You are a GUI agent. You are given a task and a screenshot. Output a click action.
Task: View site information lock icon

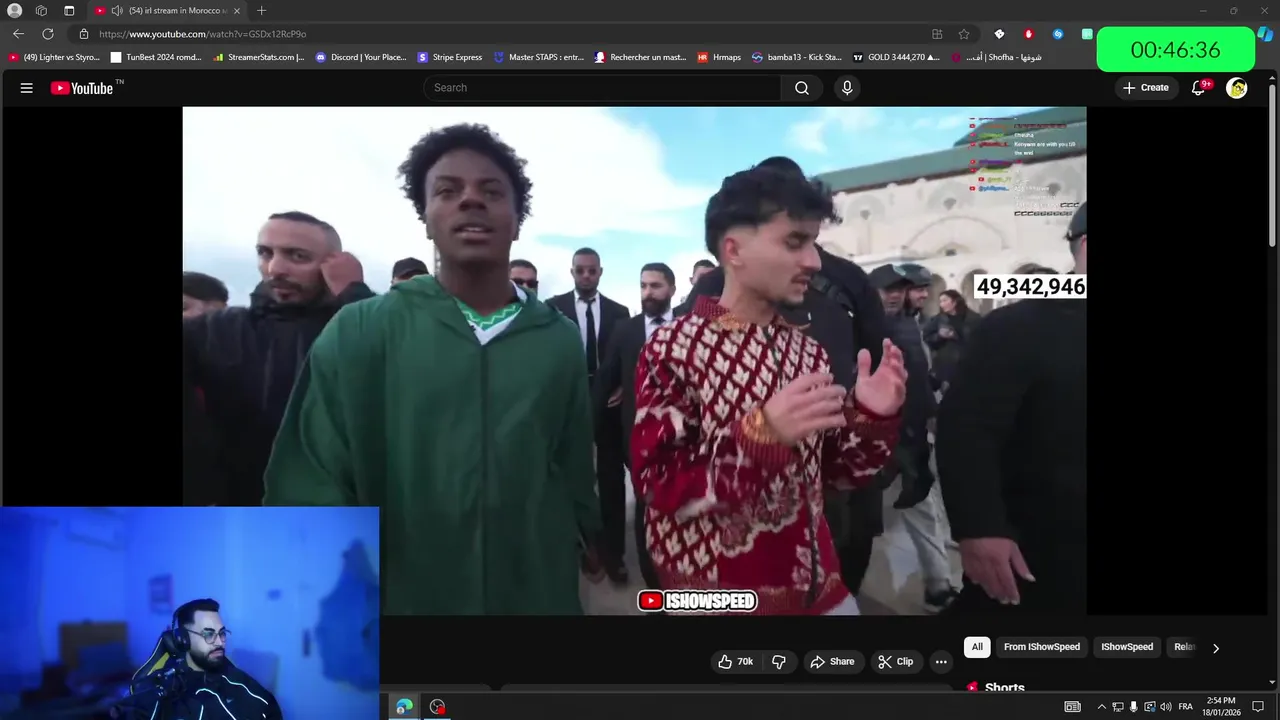84,34
